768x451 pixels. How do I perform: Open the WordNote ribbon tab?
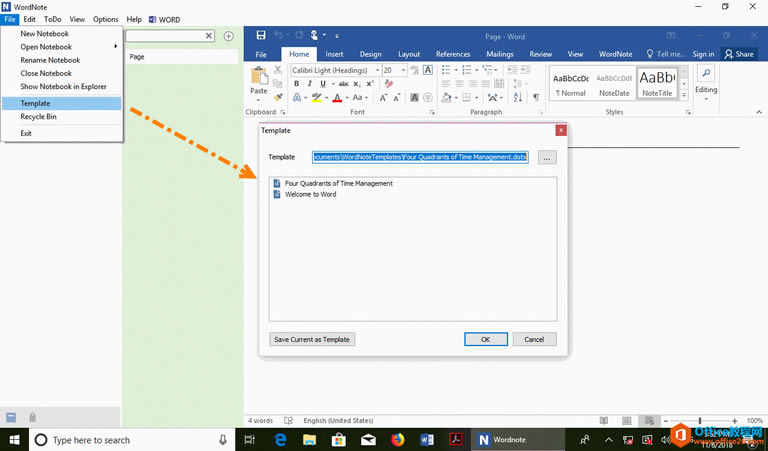pos(615,54)
